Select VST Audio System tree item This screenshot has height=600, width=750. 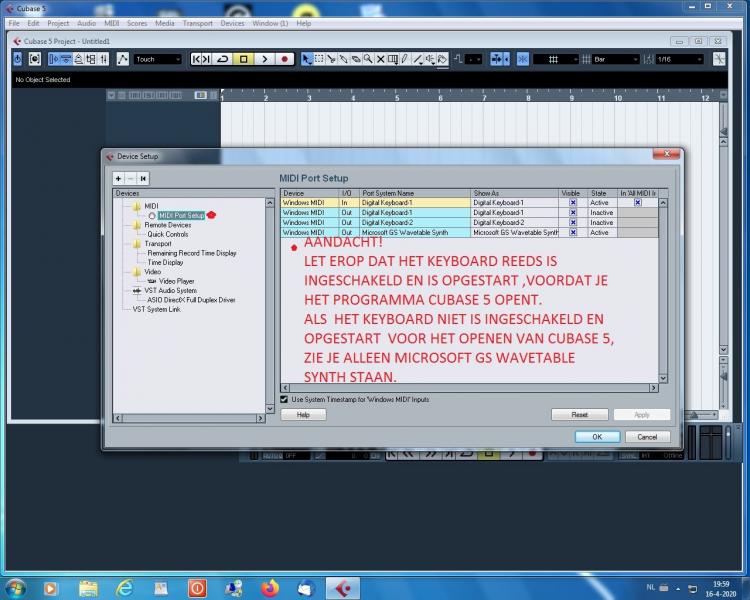170,290
